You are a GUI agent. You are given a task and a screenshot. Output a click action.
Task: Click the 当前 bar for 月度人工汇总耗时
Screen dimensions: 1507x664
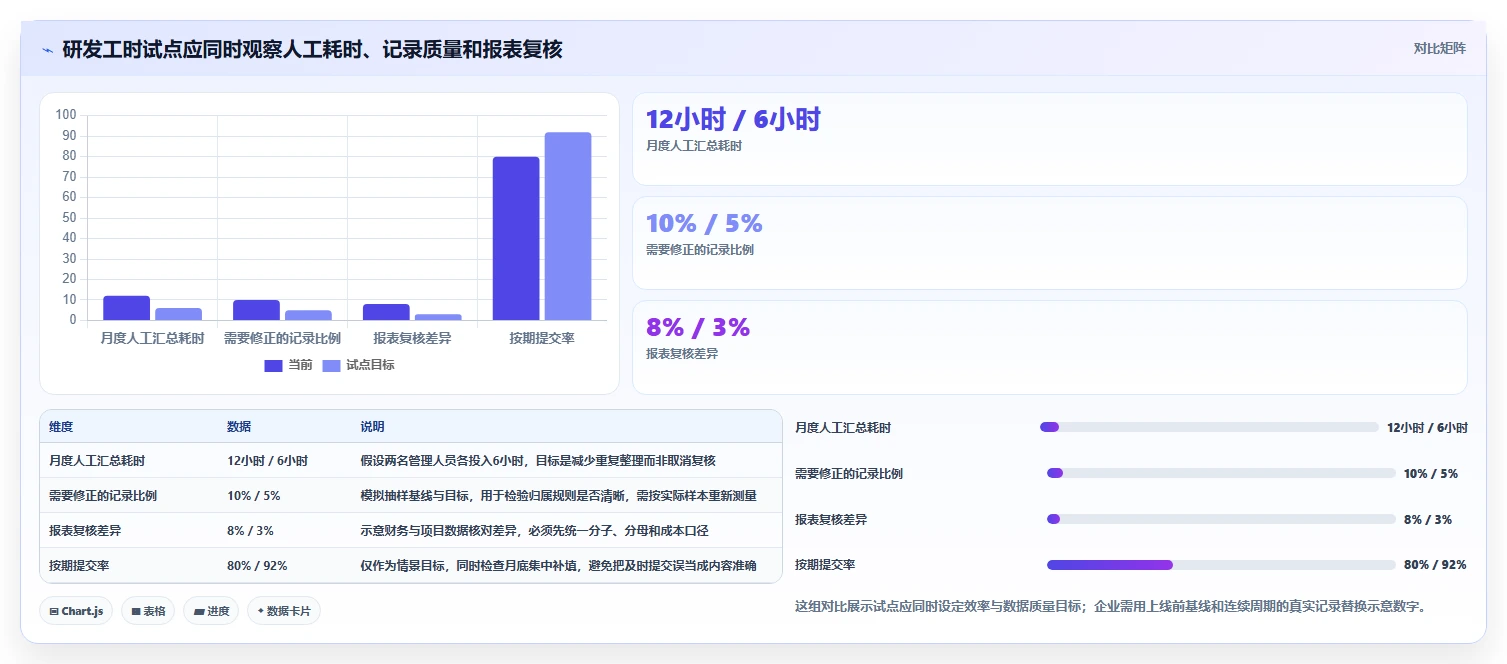click(126, 308)
